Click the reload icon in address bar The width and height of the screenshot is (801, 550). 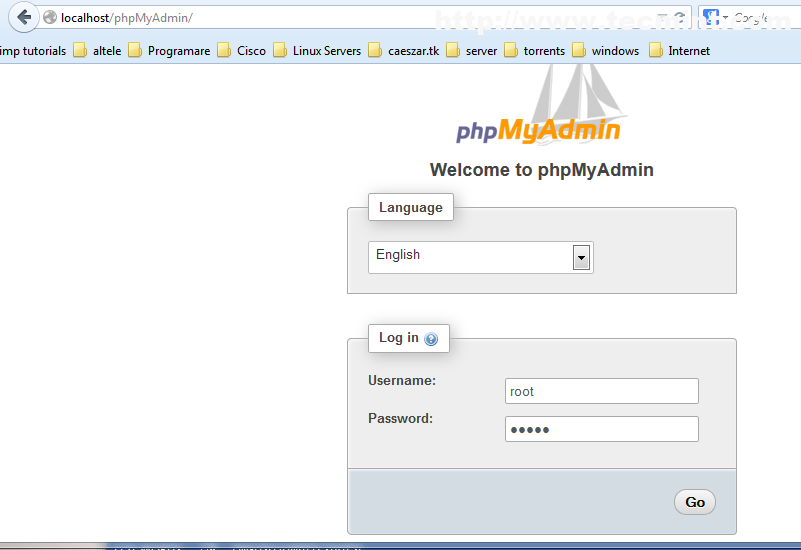tap(679, 18)
